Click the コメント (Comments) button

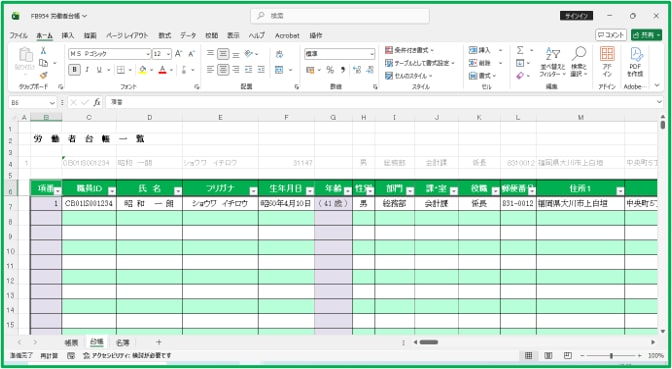pyautogui.click(x=611, y=35)
